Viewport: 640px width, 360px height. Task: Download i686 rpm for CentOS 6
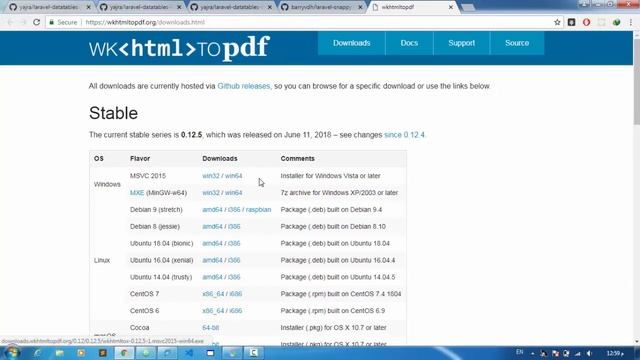click(236, 311)
